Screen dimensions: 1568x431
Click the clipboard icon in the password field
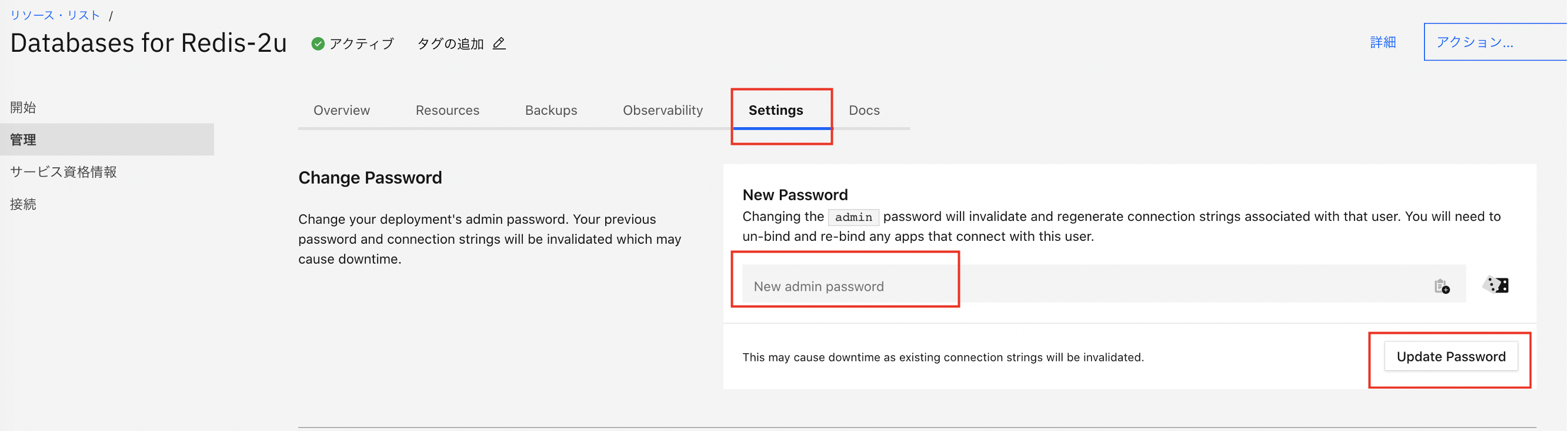[x=1442, y=286]
